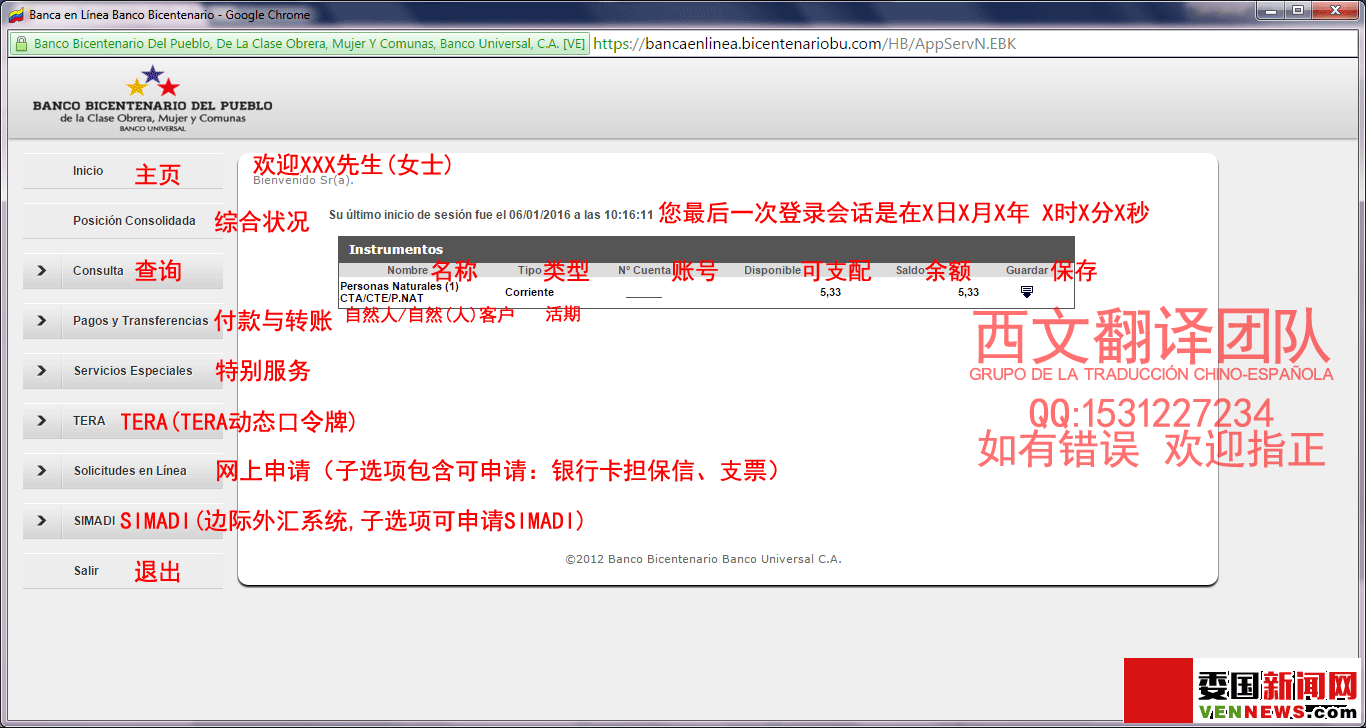Expand the Consulta menu arrow
This screenshot has width=1366, height=728.
[42, 271]
